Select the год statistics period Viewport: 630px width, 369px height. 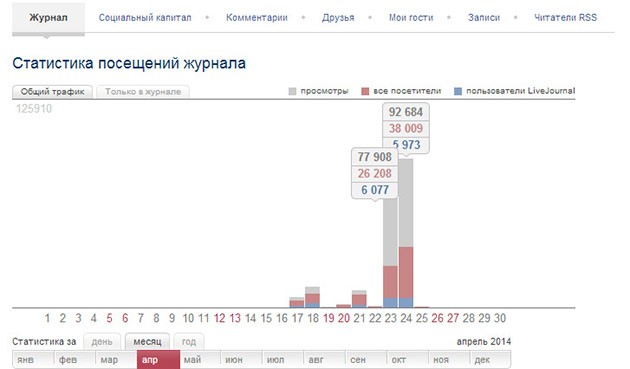pos(189,342)
